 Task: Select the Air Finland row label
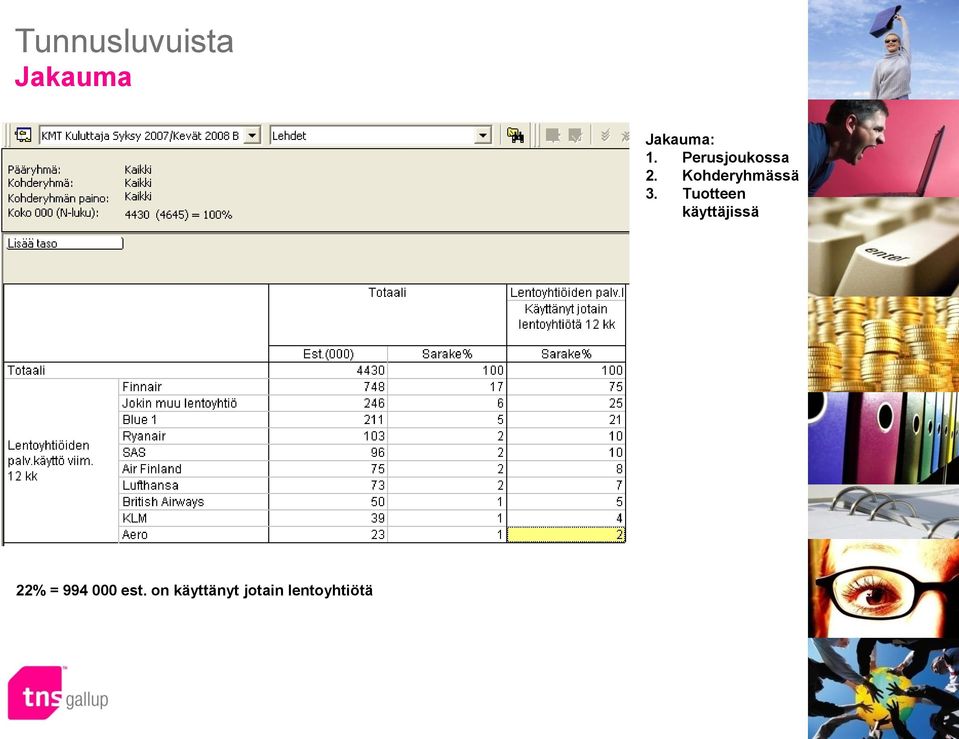coord(152,469)
